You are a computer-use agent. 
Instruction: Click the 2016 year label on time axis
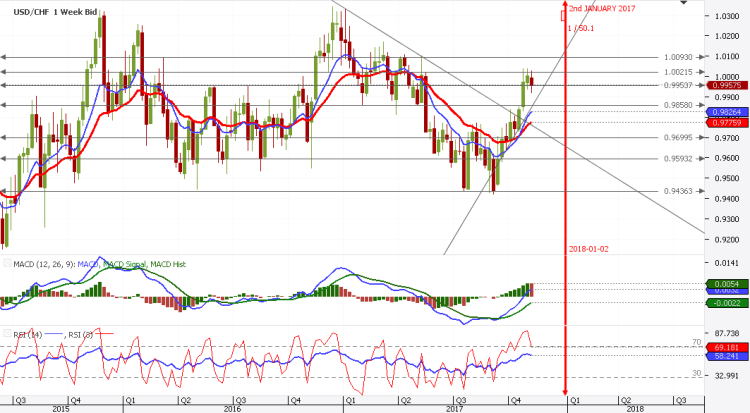pos(232,408)
